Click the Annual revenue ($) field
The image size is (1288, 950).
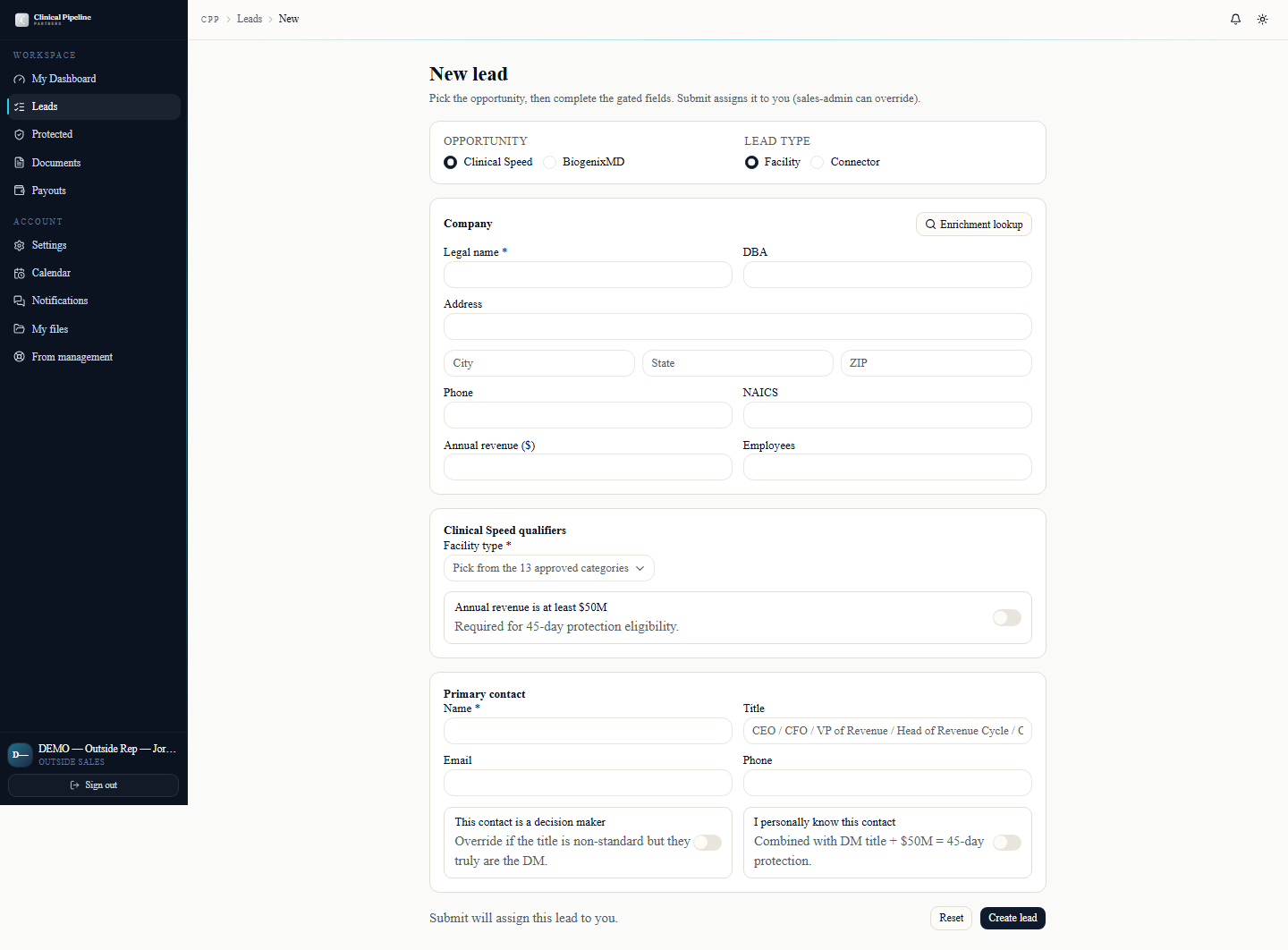[x=588, y=467]
